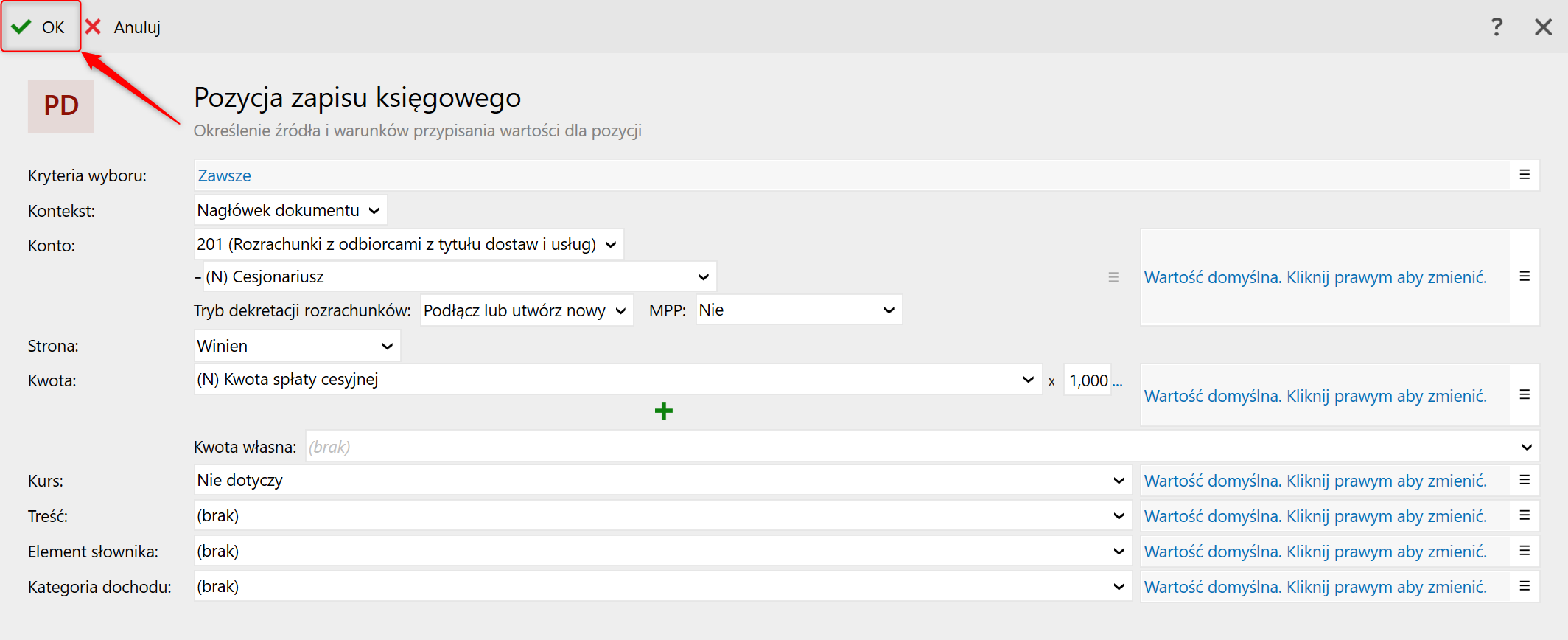This screenshot has width=1568, height=640.
Task: Click the PD document type badge
Action: tap(61, 105)
